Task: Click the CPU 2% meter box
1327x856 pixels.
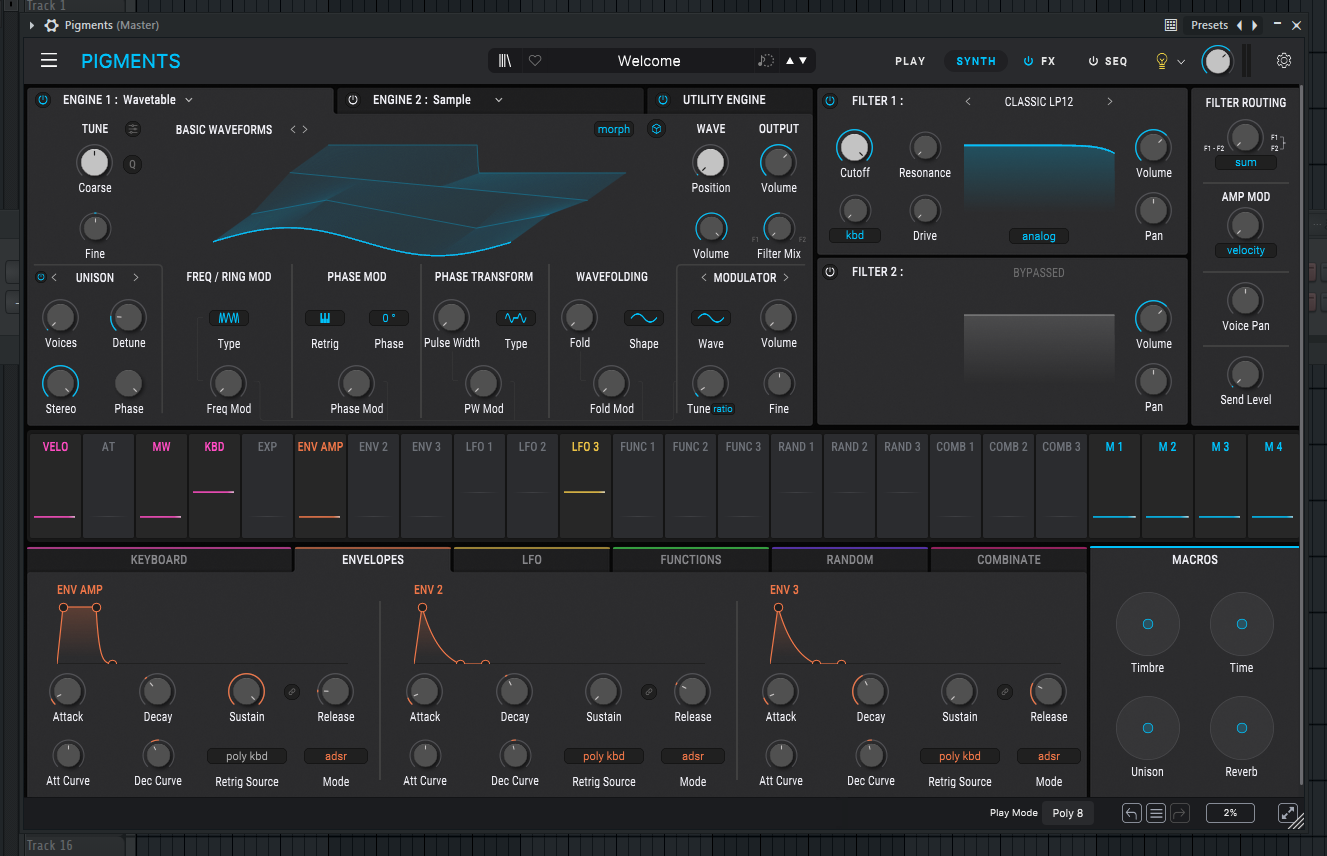Action: click(1230, 813)
